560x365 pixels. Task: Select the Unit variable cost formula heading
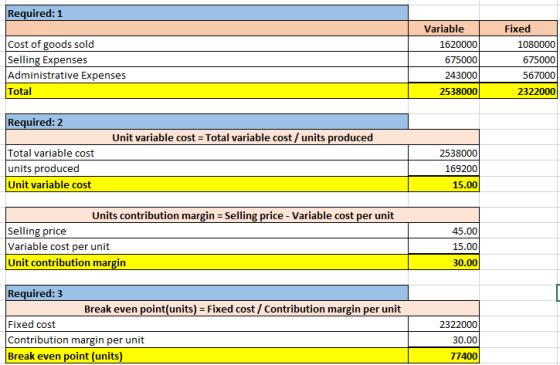point(242,138)
